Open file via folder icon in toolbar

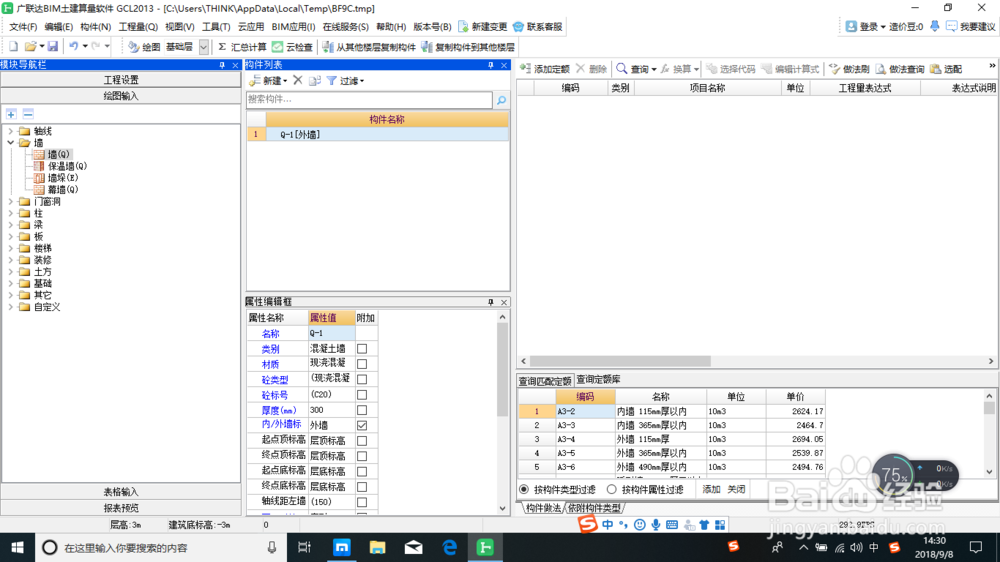tap(30, 47)
